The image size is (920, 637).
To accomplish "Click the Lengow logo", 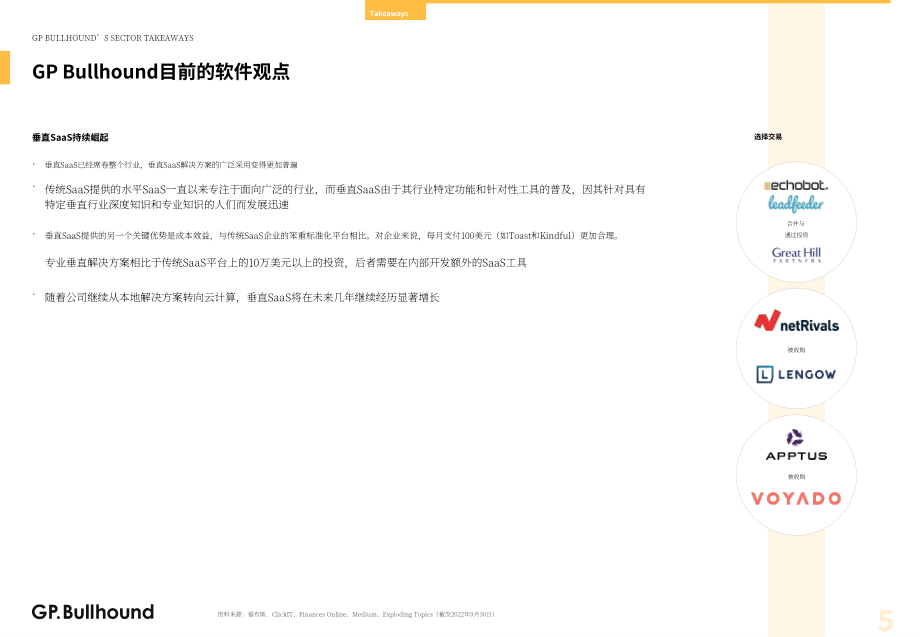I will 796,374.
